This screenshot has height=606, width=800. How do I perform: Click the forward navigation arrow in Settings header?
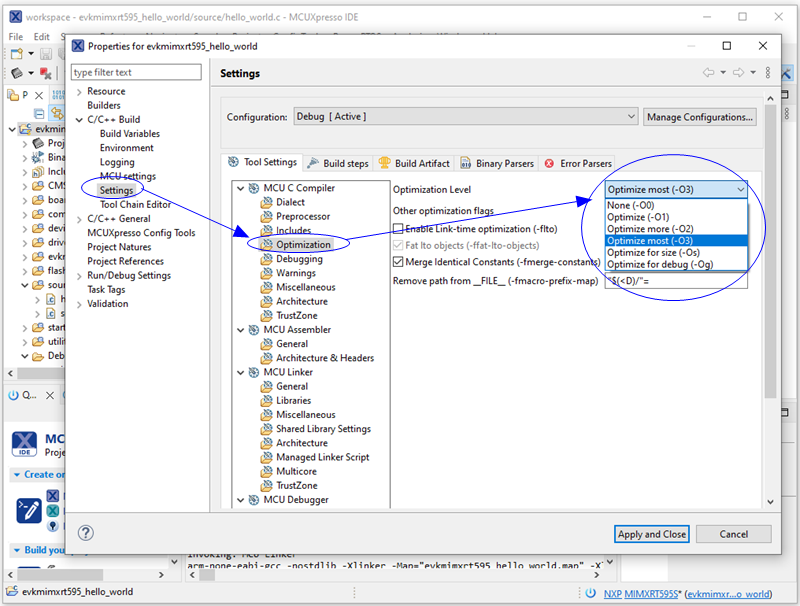[x=738, y=72]
